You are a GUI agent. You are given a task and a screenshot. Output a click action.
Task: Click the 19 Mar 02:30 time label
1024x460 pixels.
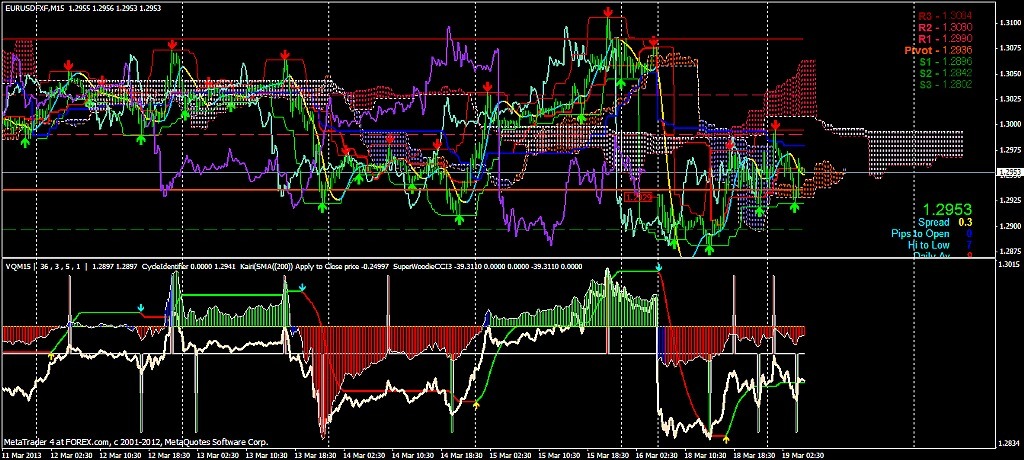pyautogui.click(x=802, y=454)
